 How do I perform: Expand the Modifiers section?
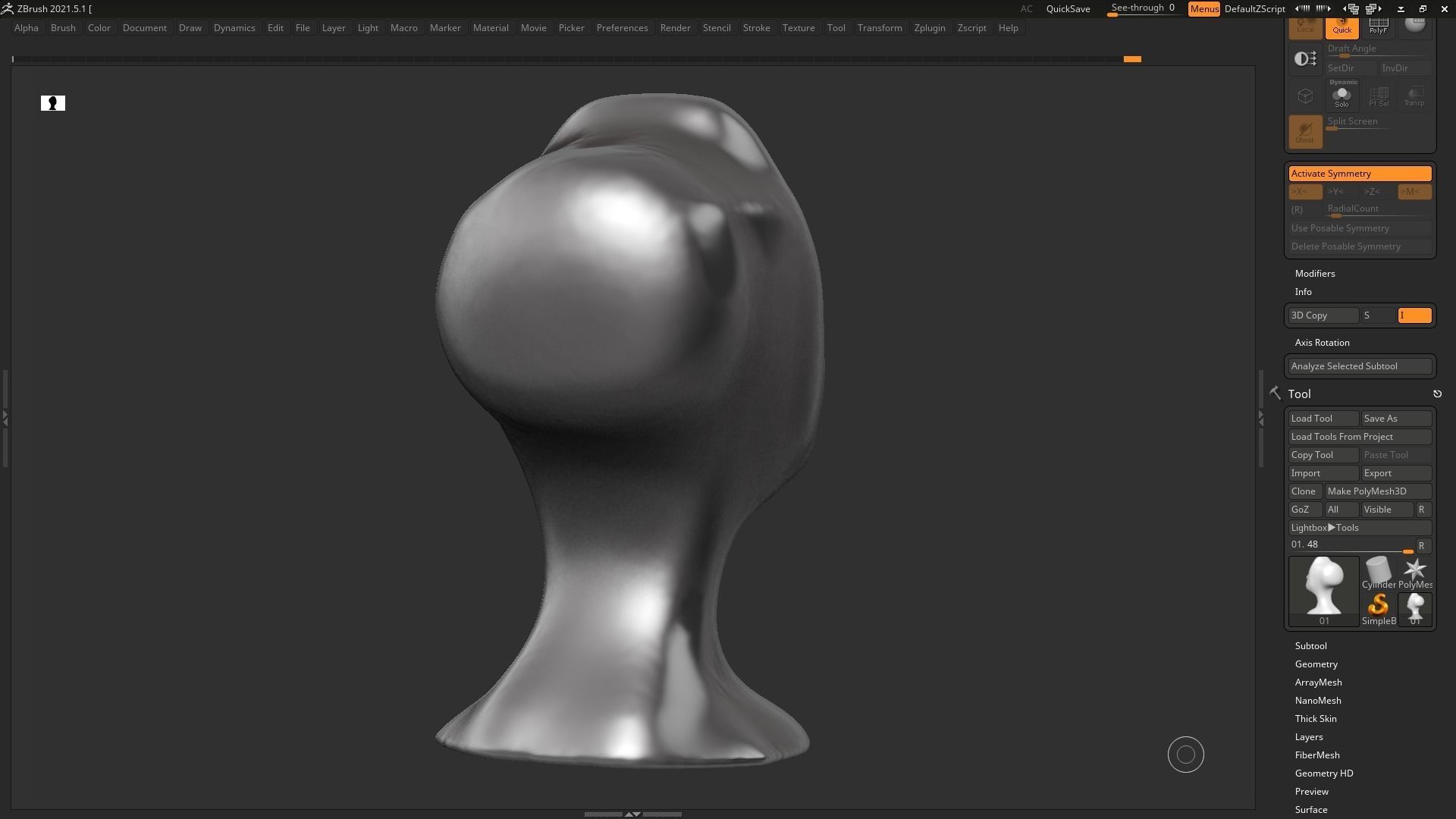pos(1315,273)
